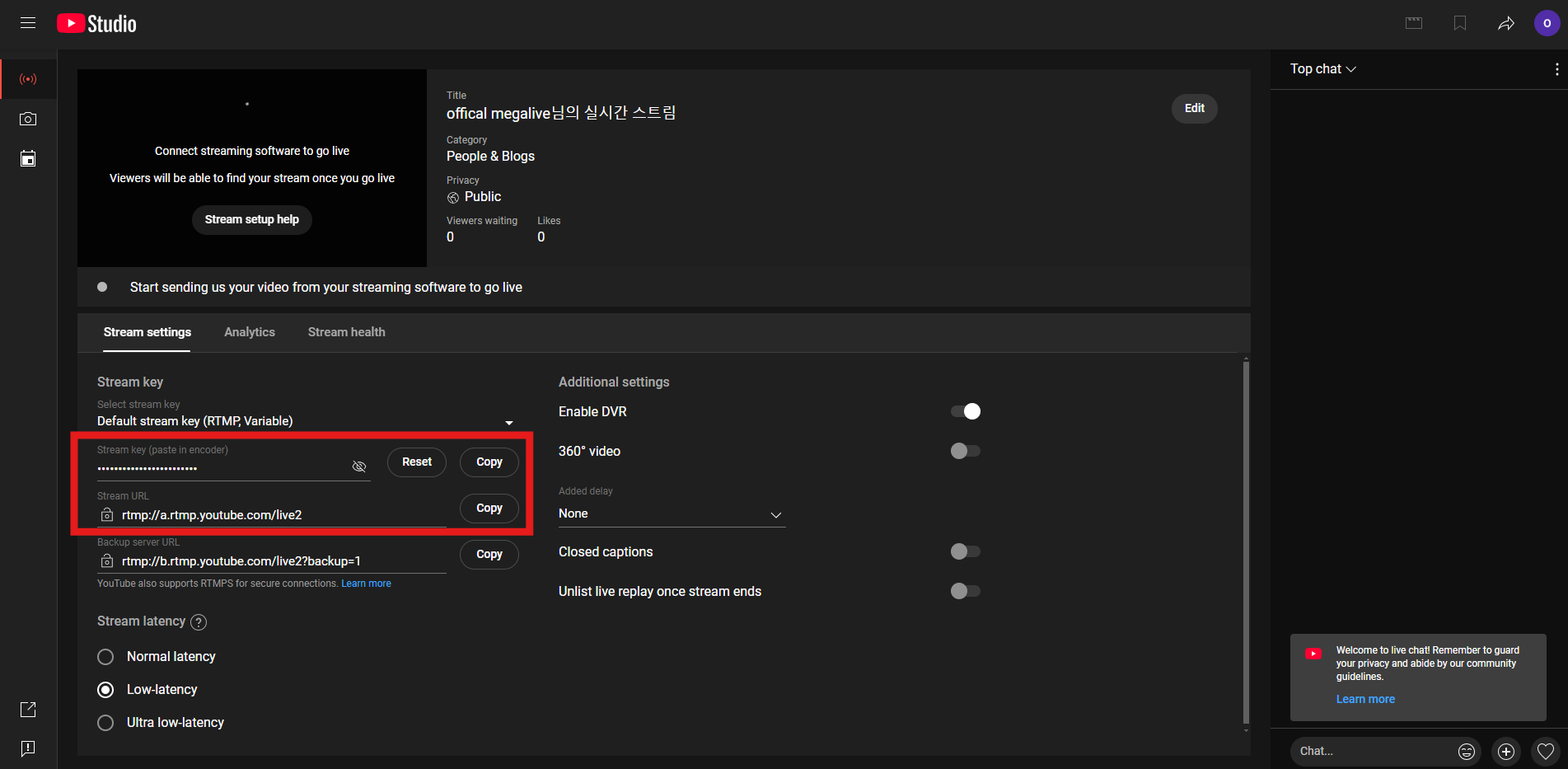The image size is (1568, 769).
Task: Open Learn more link about RTMPS
Action: point(367,584)
